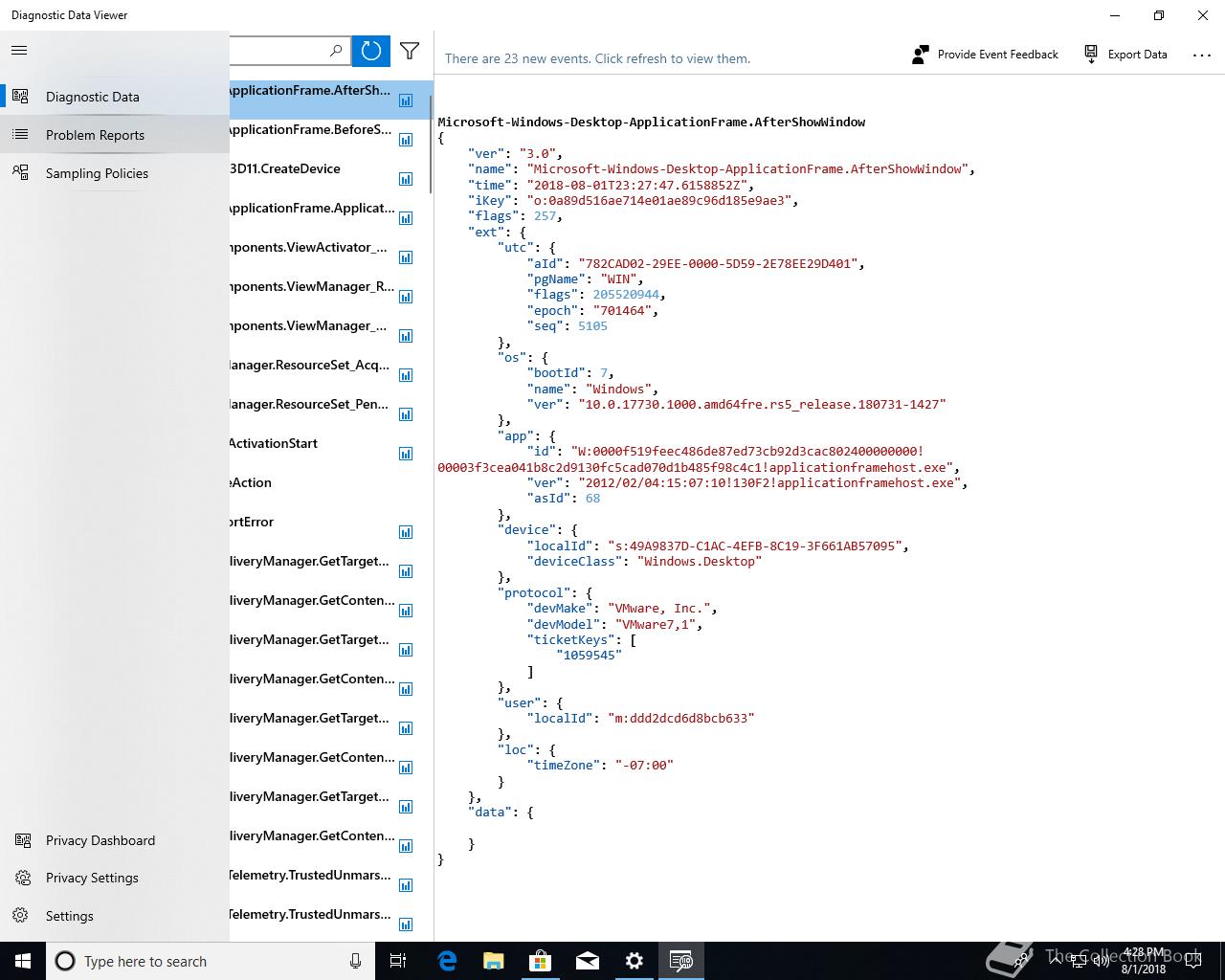This screenshot has height=980, width=1225.
Task: Click chart icon beside ortError event
Action: [406, 532]
